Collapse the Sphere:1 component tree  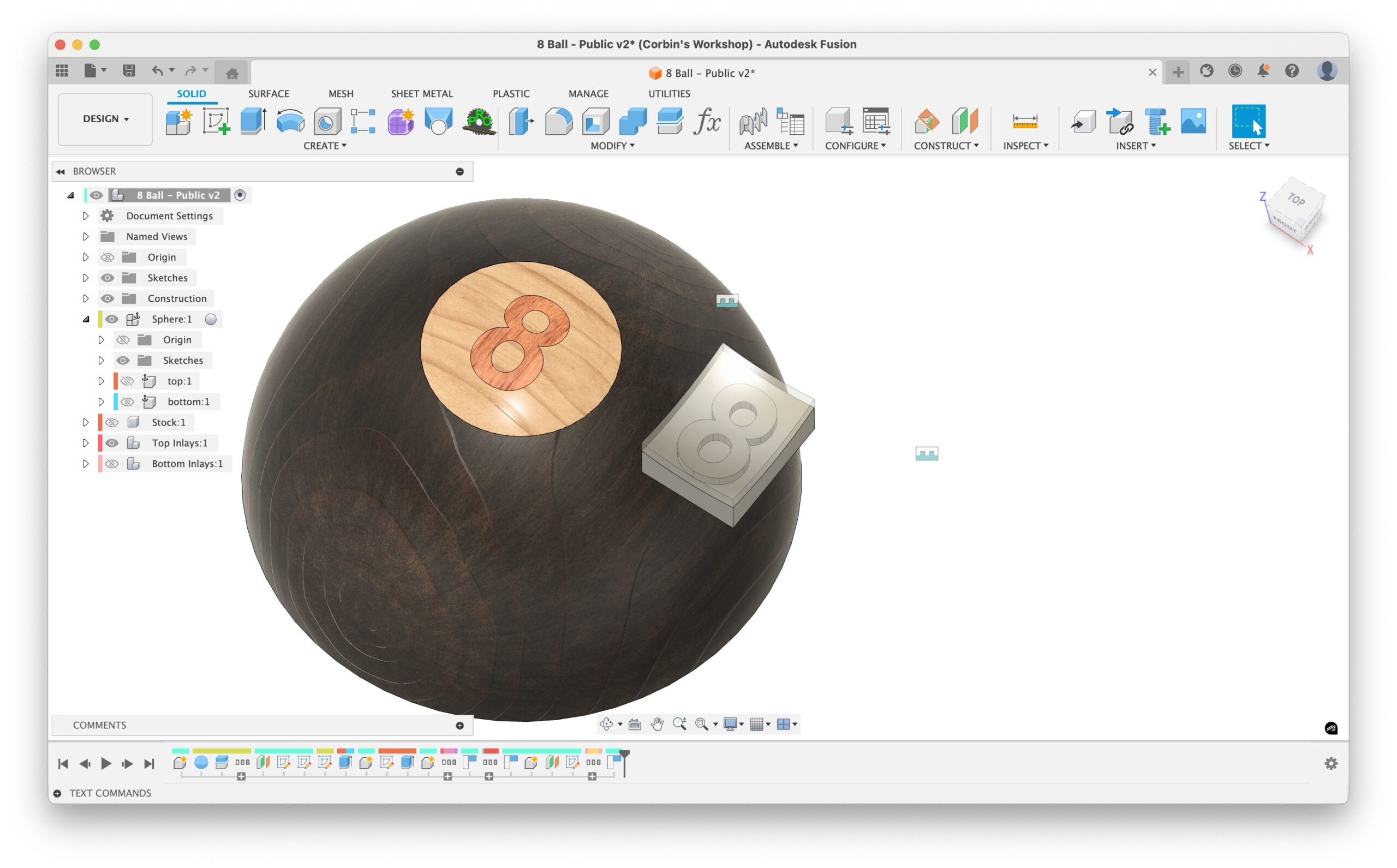coord(86,319)
